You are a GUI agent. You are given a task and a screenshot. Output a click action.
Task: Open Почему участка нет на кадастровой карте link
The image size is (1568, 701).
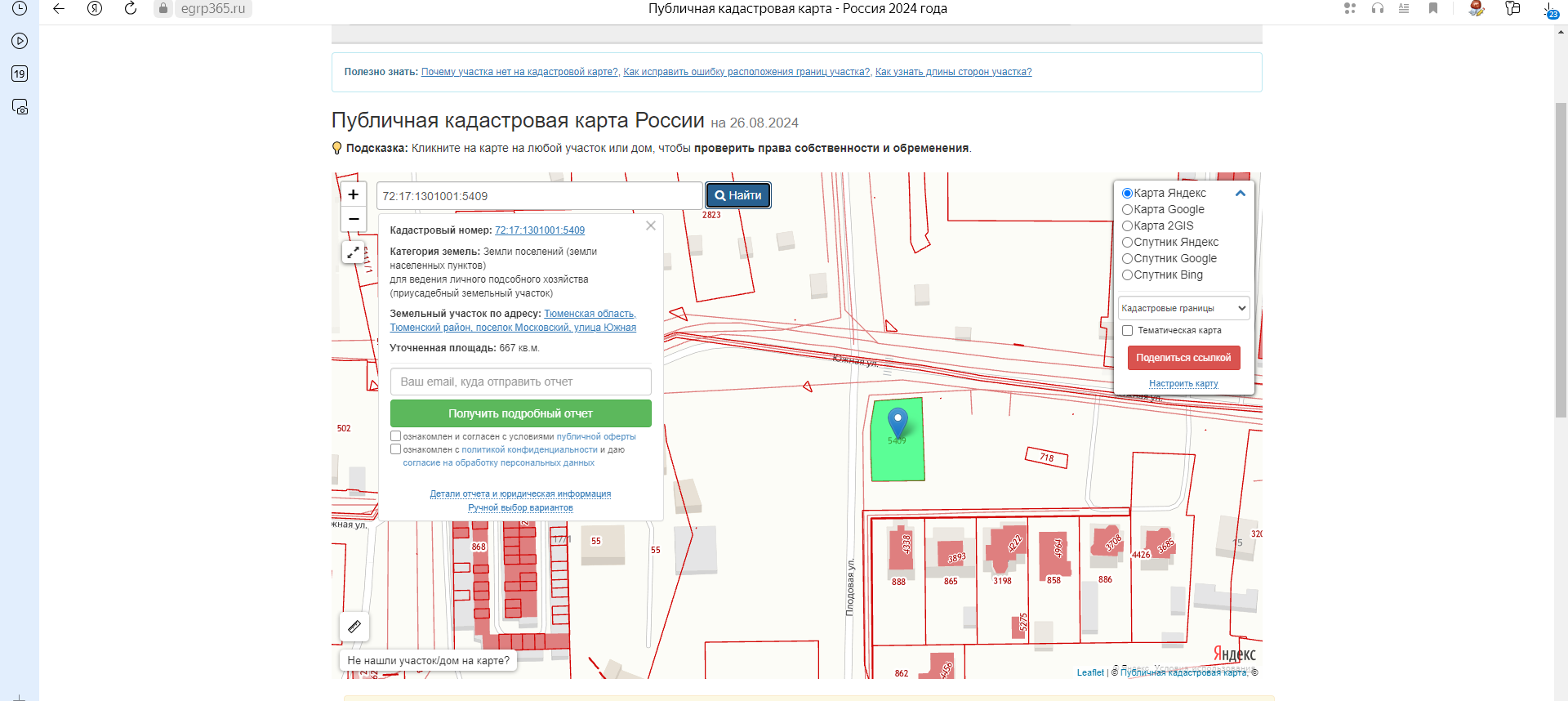(519, 72)
